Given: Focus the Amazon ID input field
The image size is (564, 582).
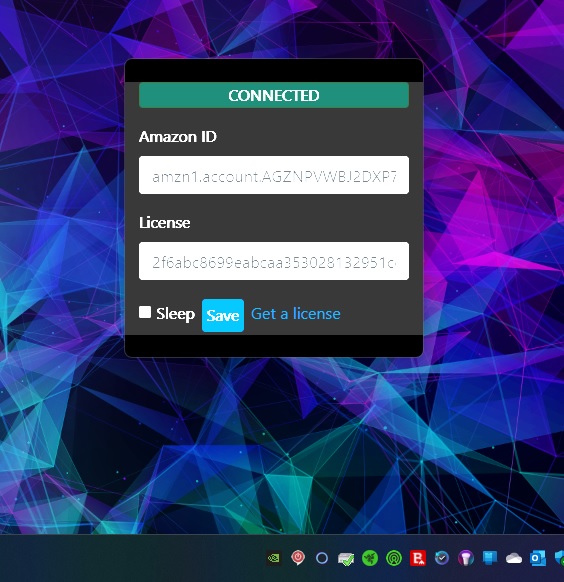Looking at the screenshot, I should [274, 175].
